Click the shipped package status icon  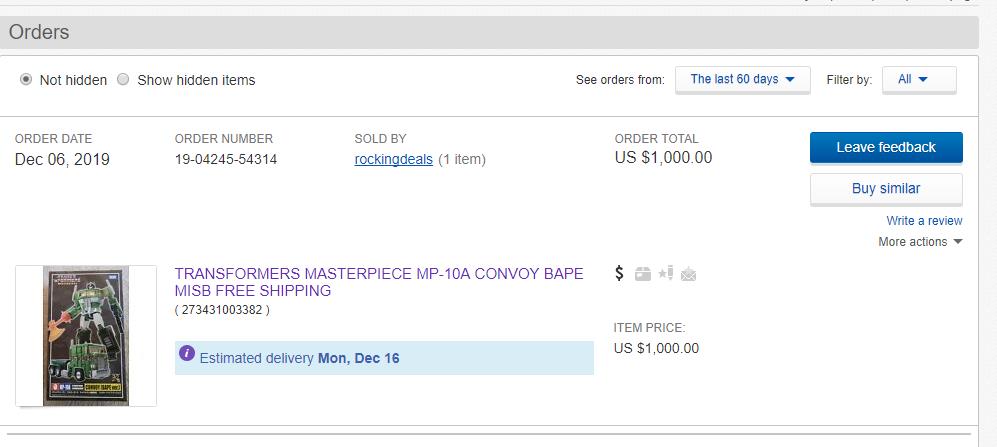(x=643, y=274)
